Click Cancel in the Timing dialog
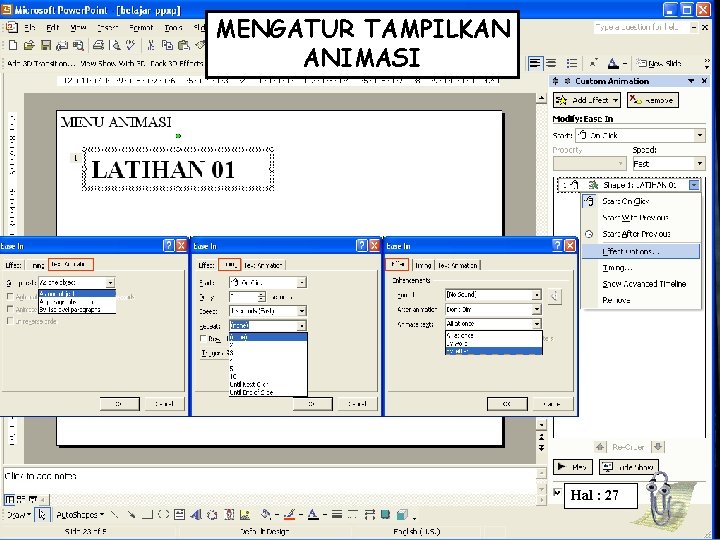 click(357, 404)
